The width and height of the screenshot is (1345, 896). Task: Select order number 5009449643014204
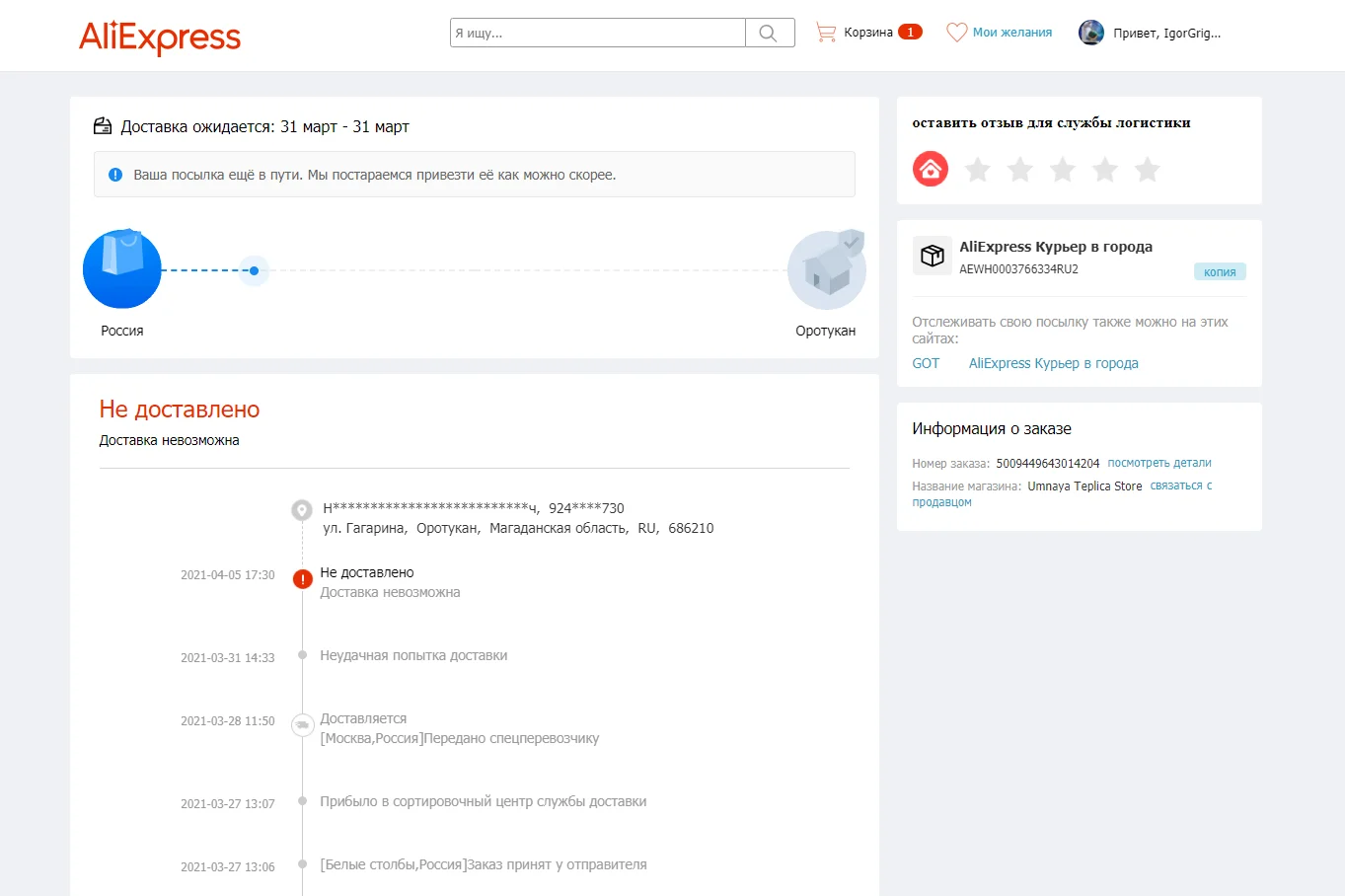(1048, 463)
